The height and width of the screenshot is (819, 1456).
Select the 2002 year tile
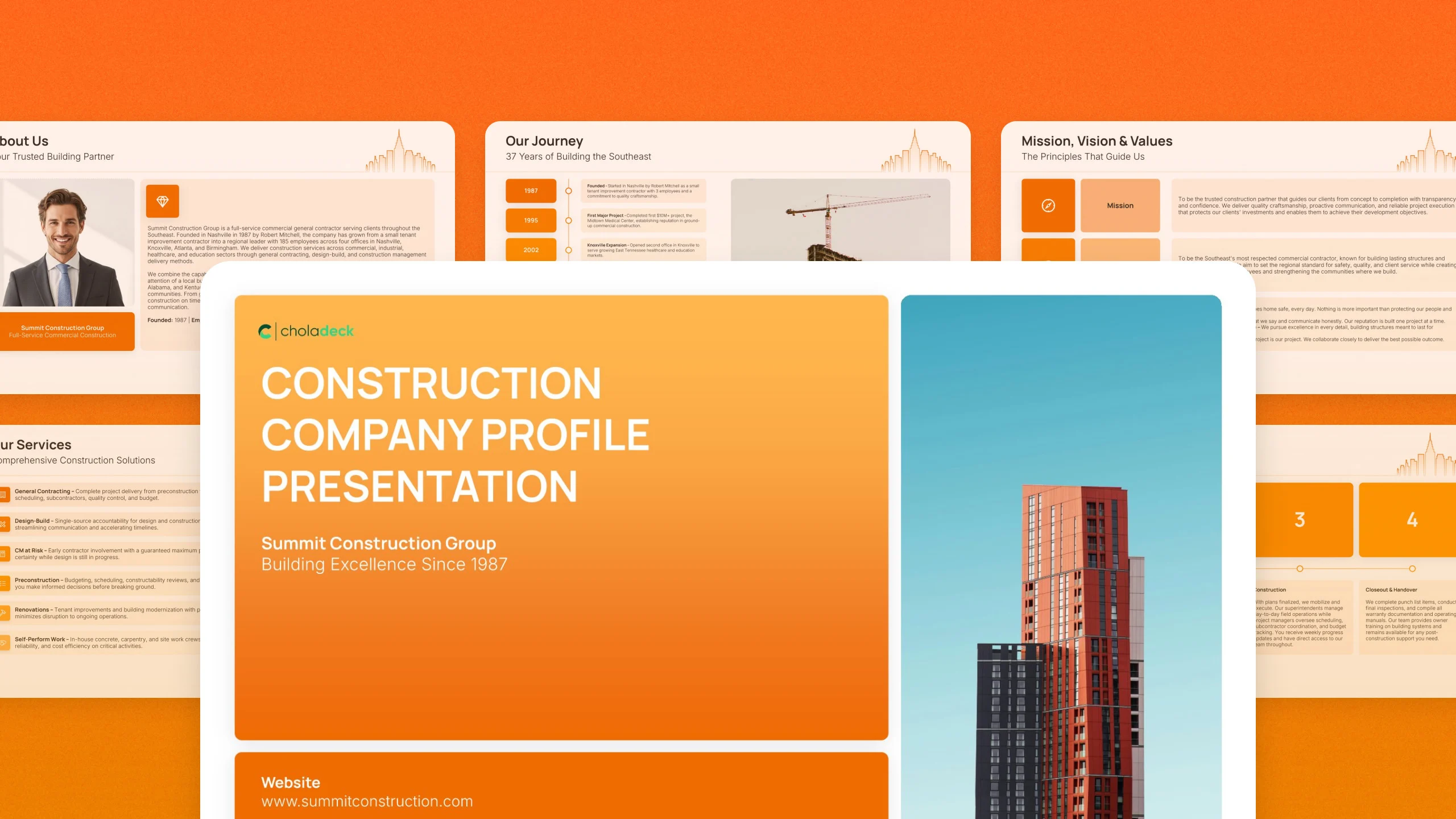pyautogui.click(x=531, y=250)
